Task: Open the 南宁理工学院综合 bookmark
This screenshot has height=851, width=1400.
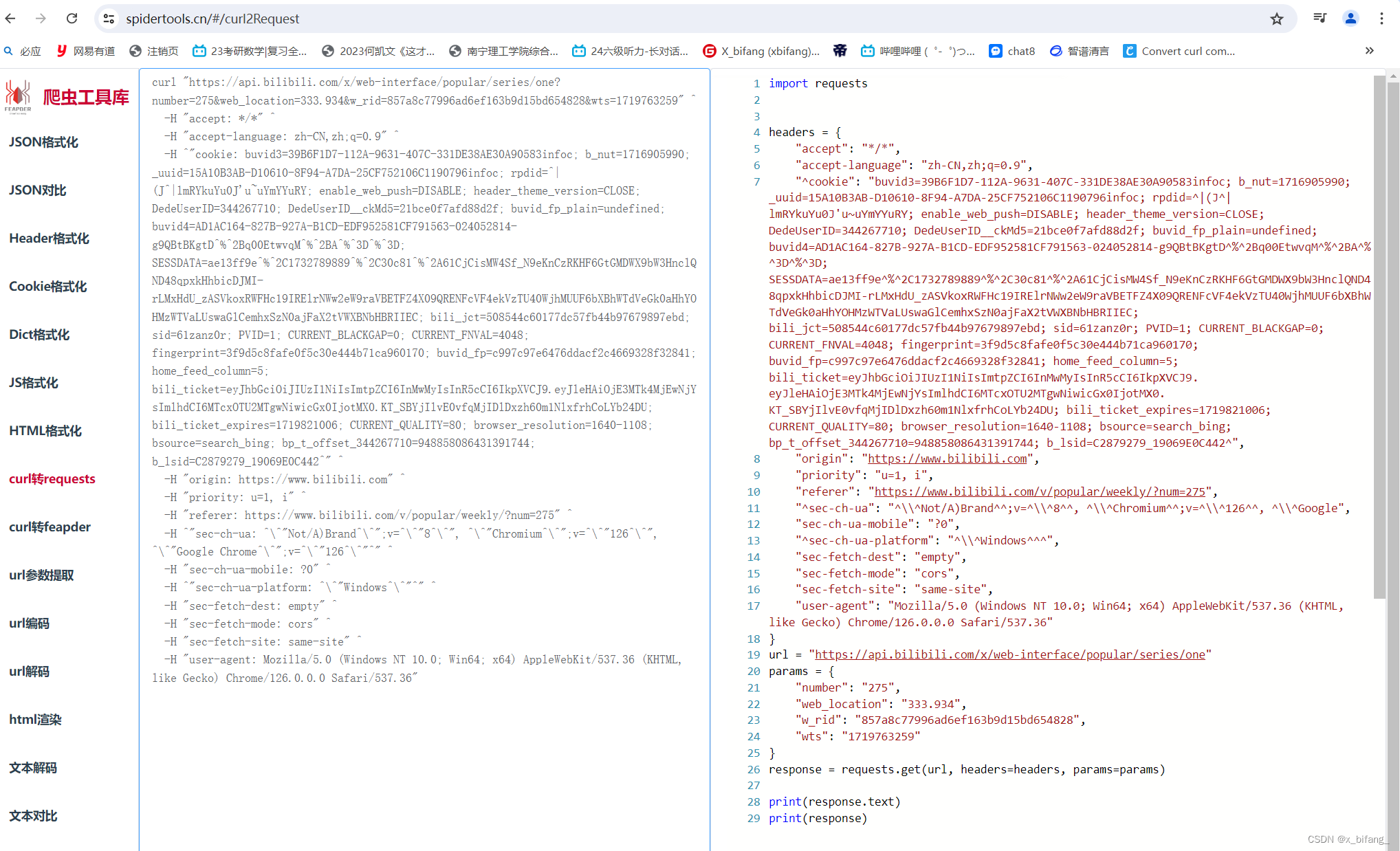Action: click(x=504, y=51)
